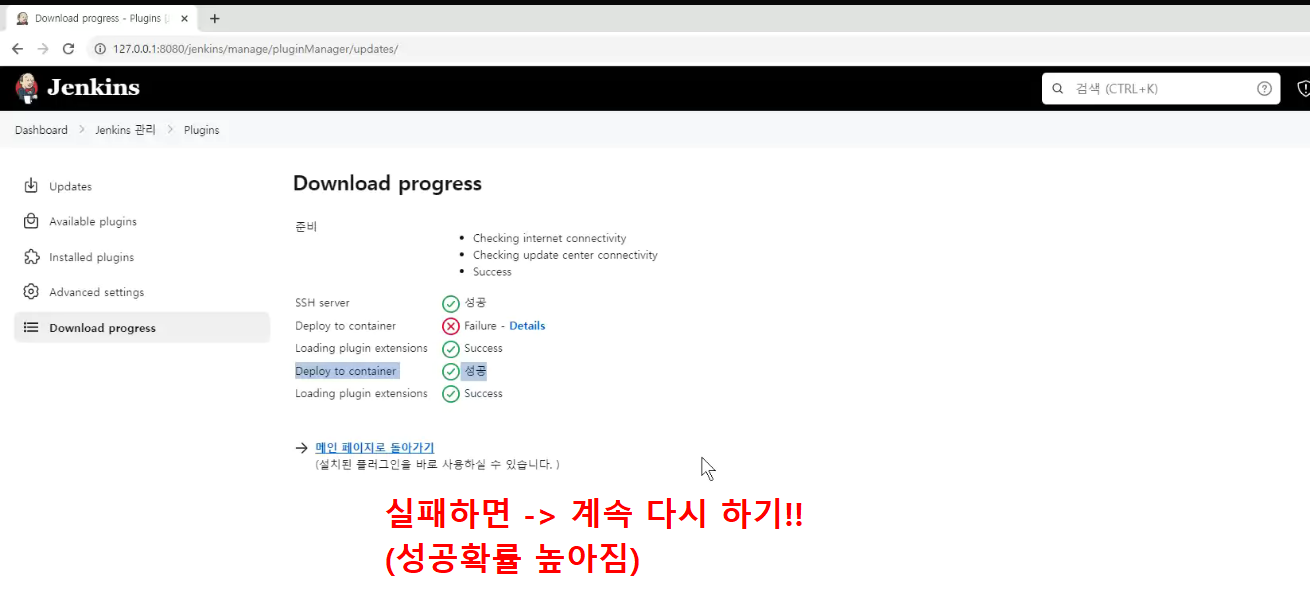Click the highlighted 성공 status text
The image size is (1310, 616).
475,371
